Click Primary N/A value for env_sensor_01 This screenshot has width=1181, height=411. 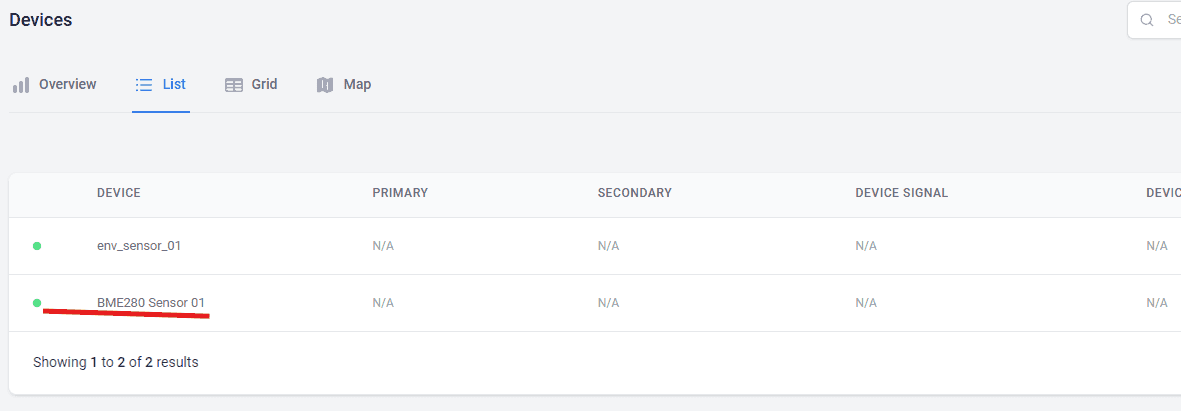(383, 246)
